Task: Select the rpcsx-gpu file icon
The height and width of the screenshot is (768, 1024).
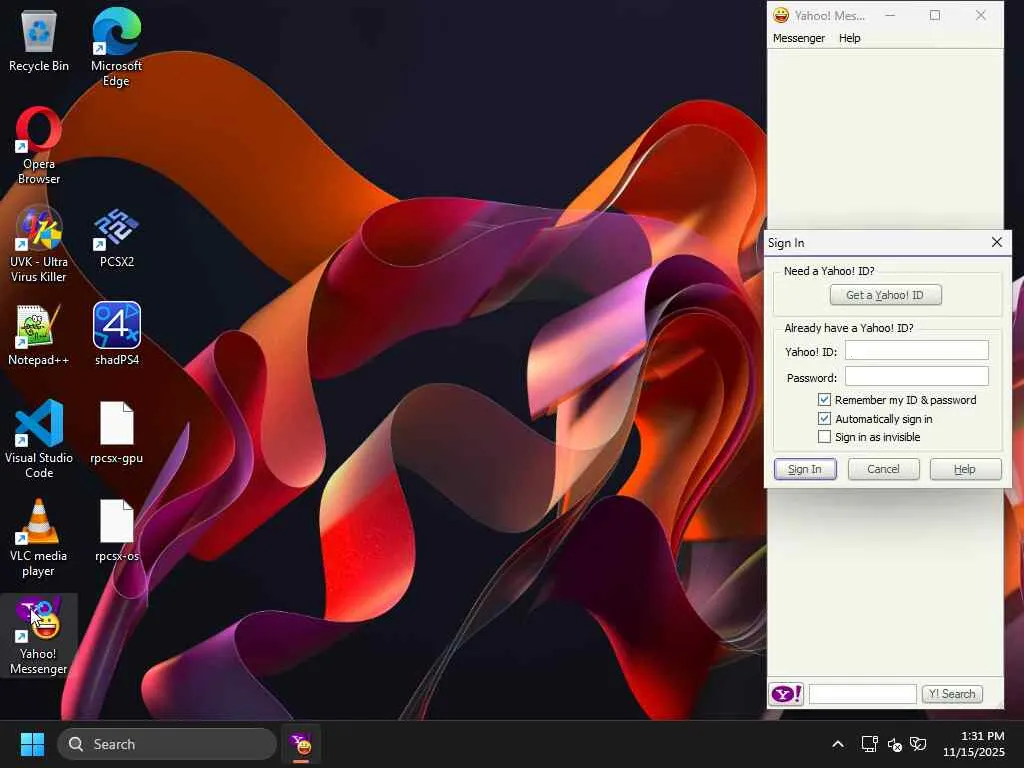Action: tap(116, 432)
